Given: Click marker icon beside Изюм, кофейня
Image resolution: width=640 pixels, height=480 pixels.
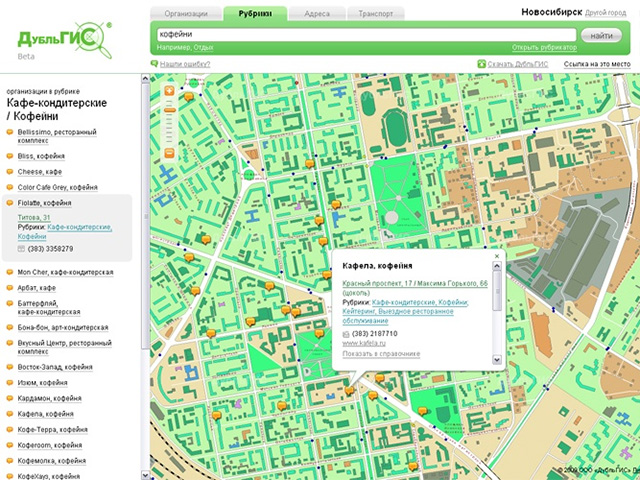Looking at the screenshot, I should pyautogui.click(x=9, y=382).
